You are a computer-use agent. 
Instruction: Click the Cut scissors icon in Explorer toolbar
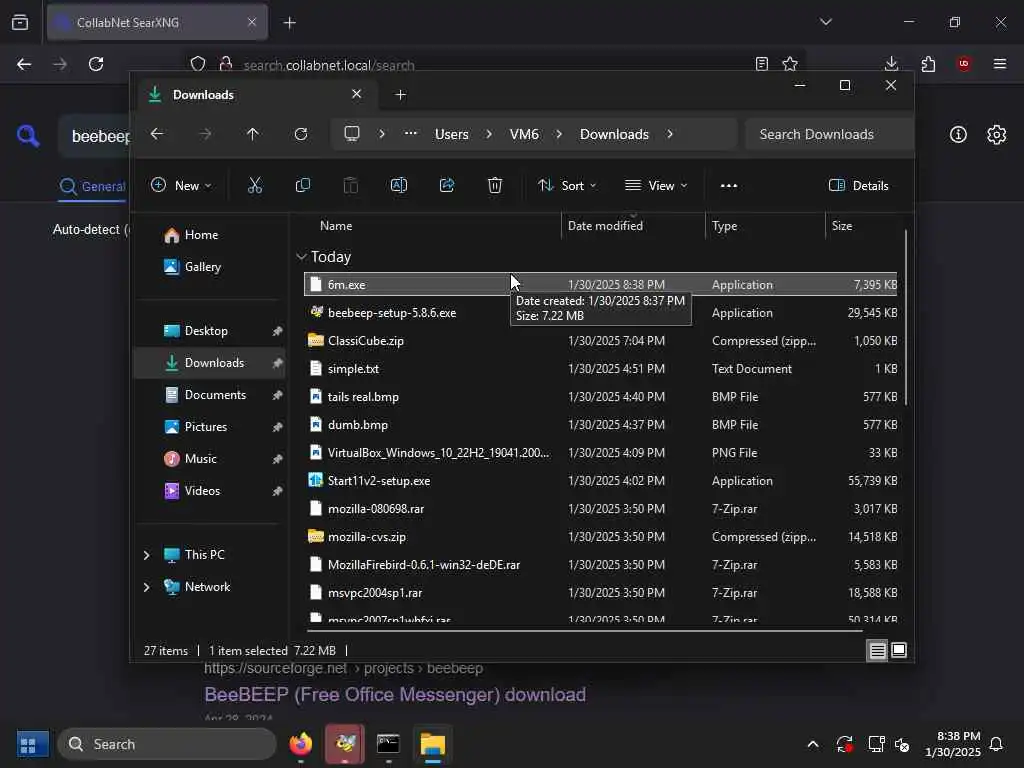255,185
